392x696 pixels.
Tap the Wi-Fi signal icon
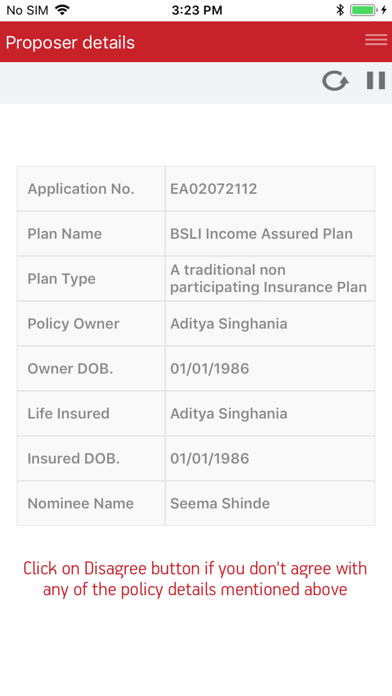pos(63,10)
